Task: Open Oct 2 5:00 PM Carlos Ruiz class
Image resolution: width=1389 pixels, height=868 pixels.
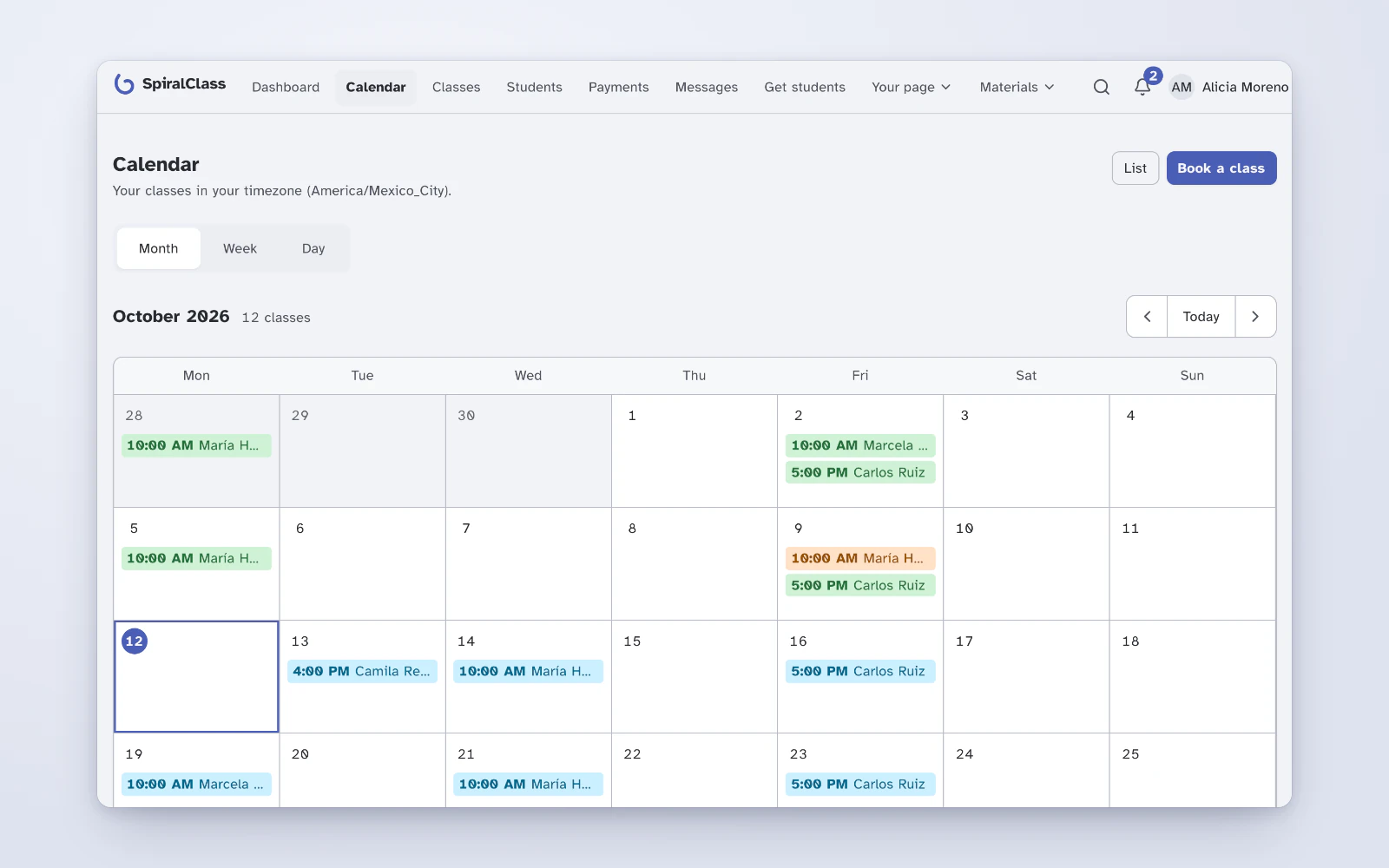Action: (860, 472)
